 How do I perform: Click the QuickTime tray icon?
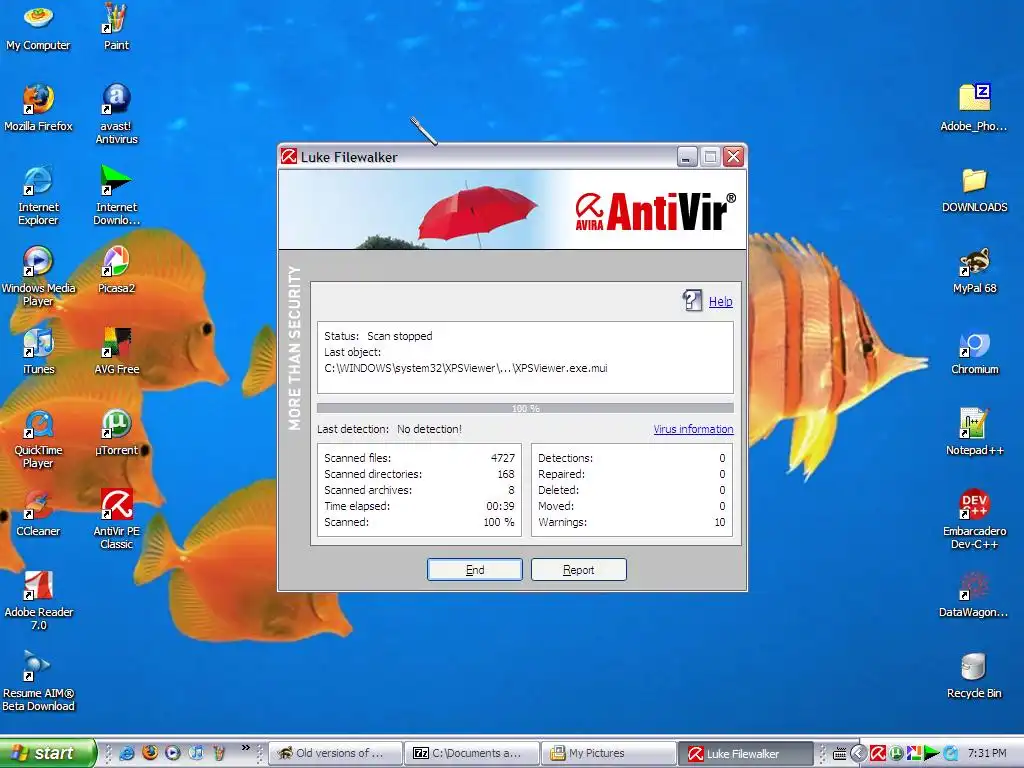tap(950, 753)
